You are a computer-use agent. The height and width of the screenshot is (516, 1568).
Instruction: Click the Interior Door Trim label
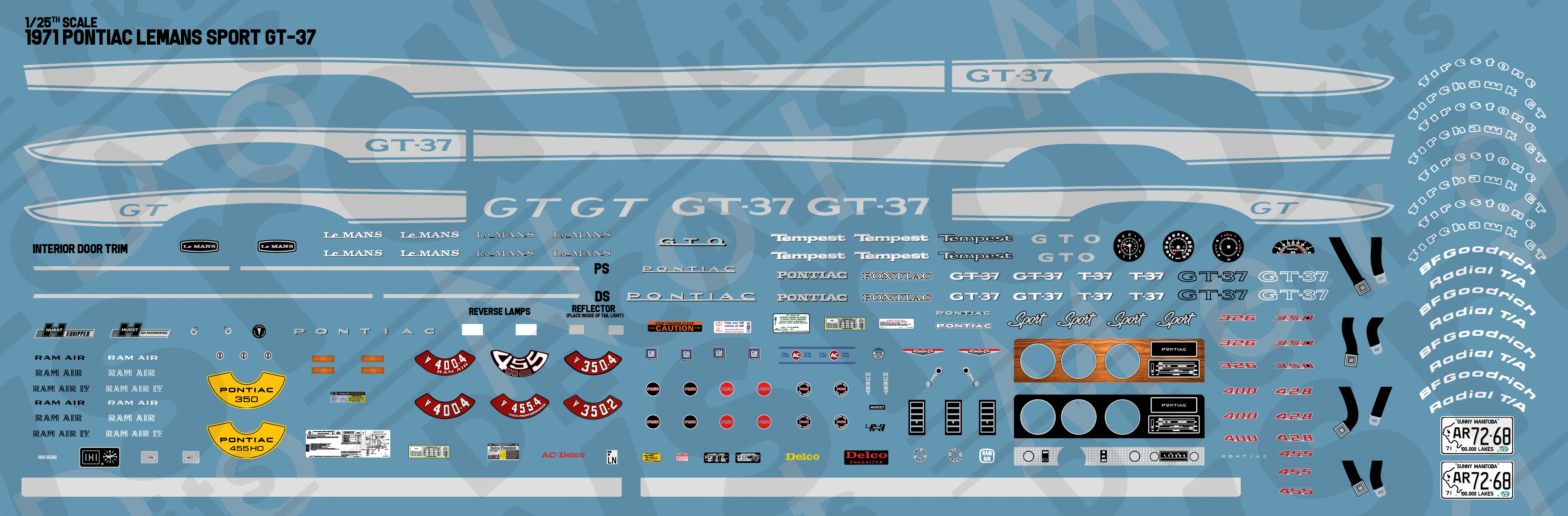click(80, 248)
